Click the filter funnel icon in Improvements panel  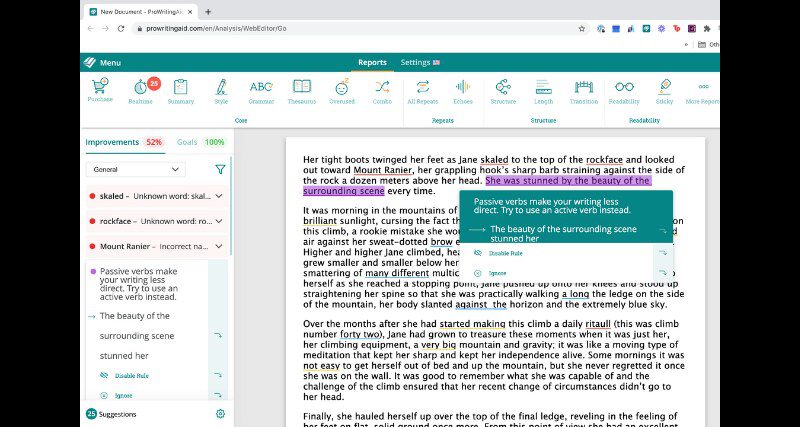coord(220,169)
